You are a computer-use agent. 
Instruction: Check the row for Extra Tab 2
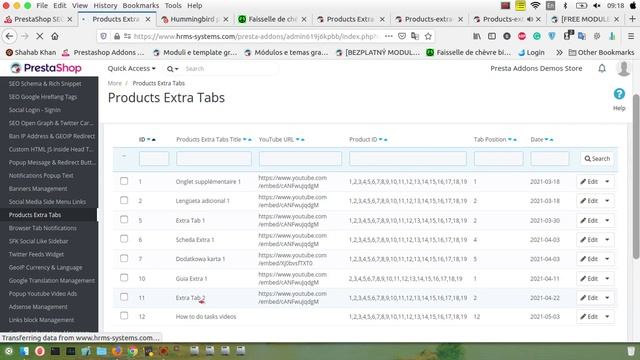pyautogui.click(x=124, y=297)
